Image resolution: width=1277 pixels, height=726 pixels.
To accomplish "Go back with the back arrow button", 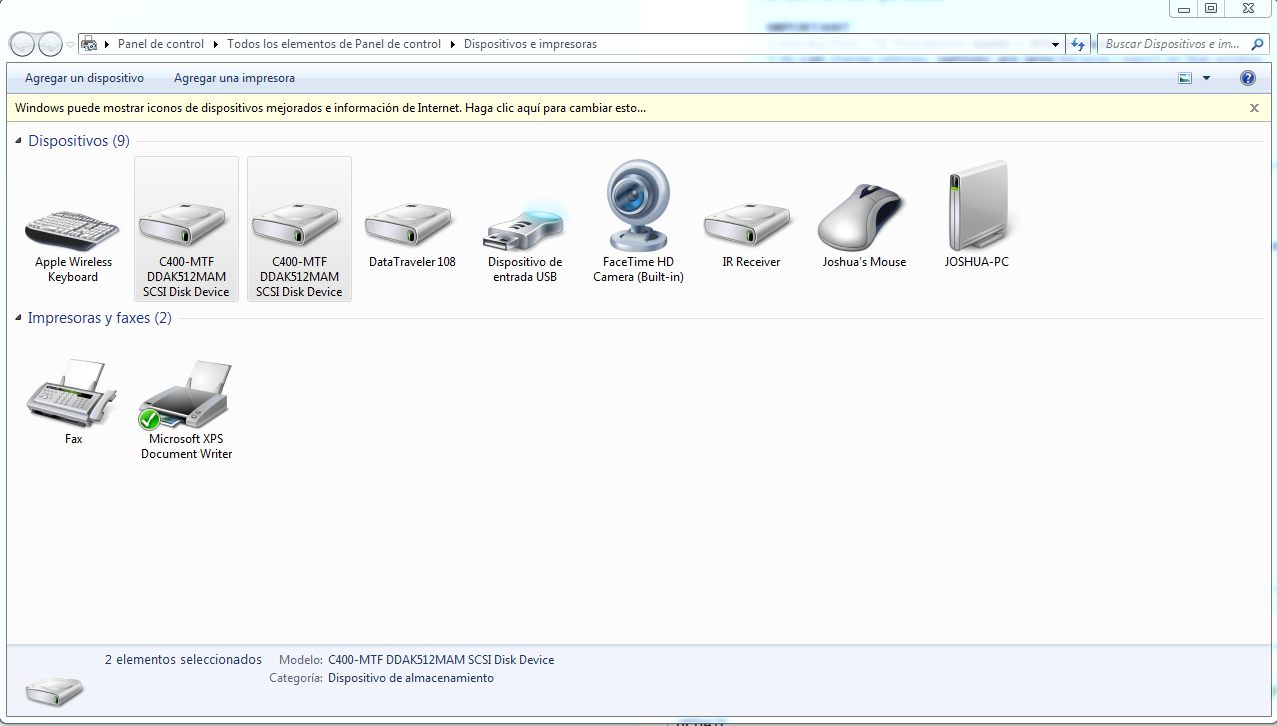I will 22,44.
